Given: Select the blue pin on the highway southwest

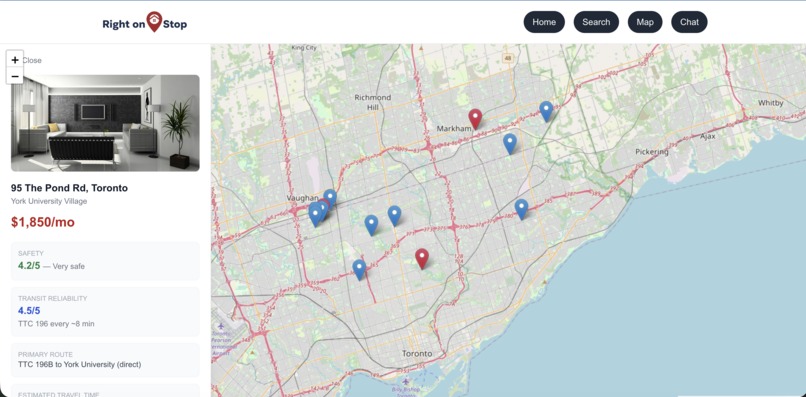Looking at the screenshot, I should (x=359, y=269).
